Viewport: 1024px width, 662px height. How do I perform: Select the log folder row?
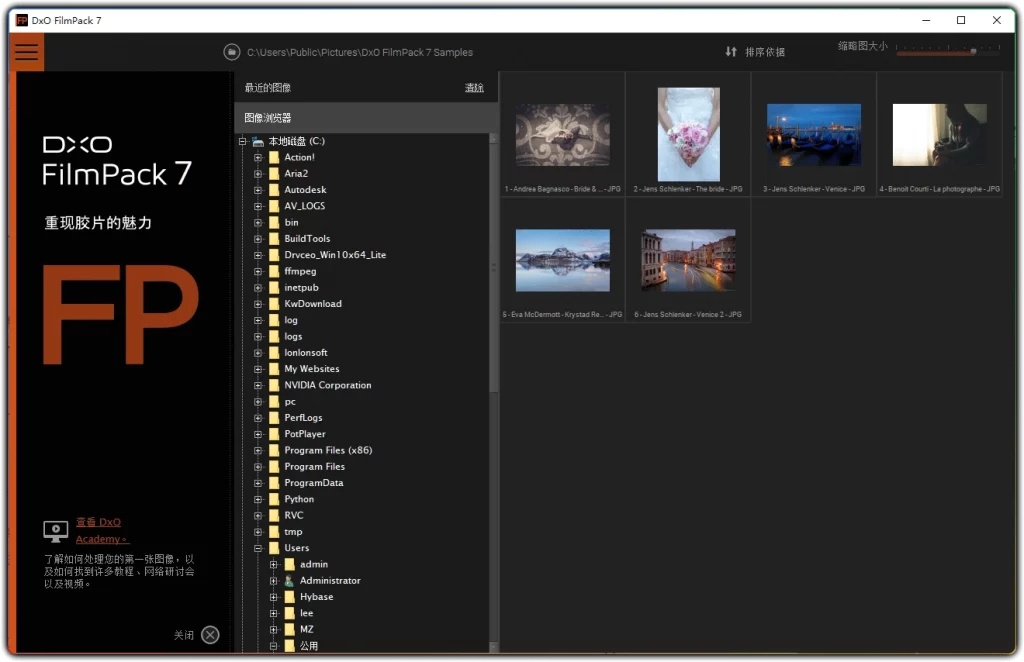point(291,320)
